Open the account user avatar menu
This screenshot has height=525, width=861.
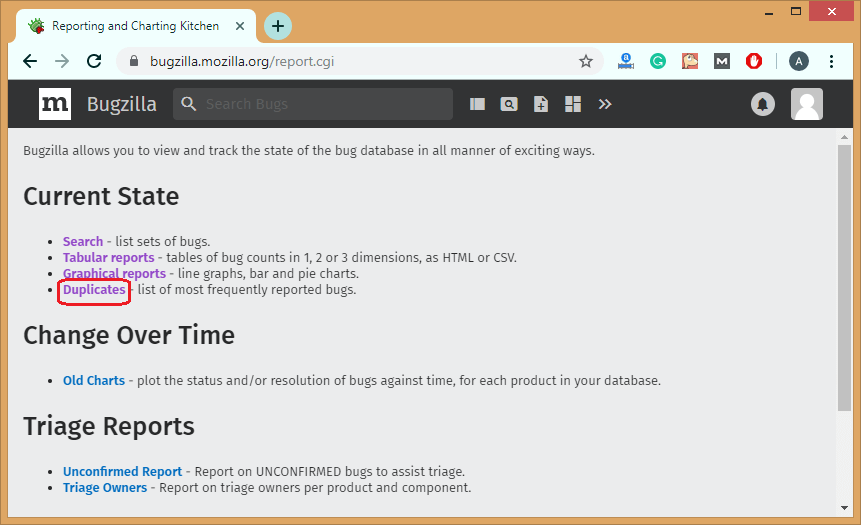coord(807,104)
